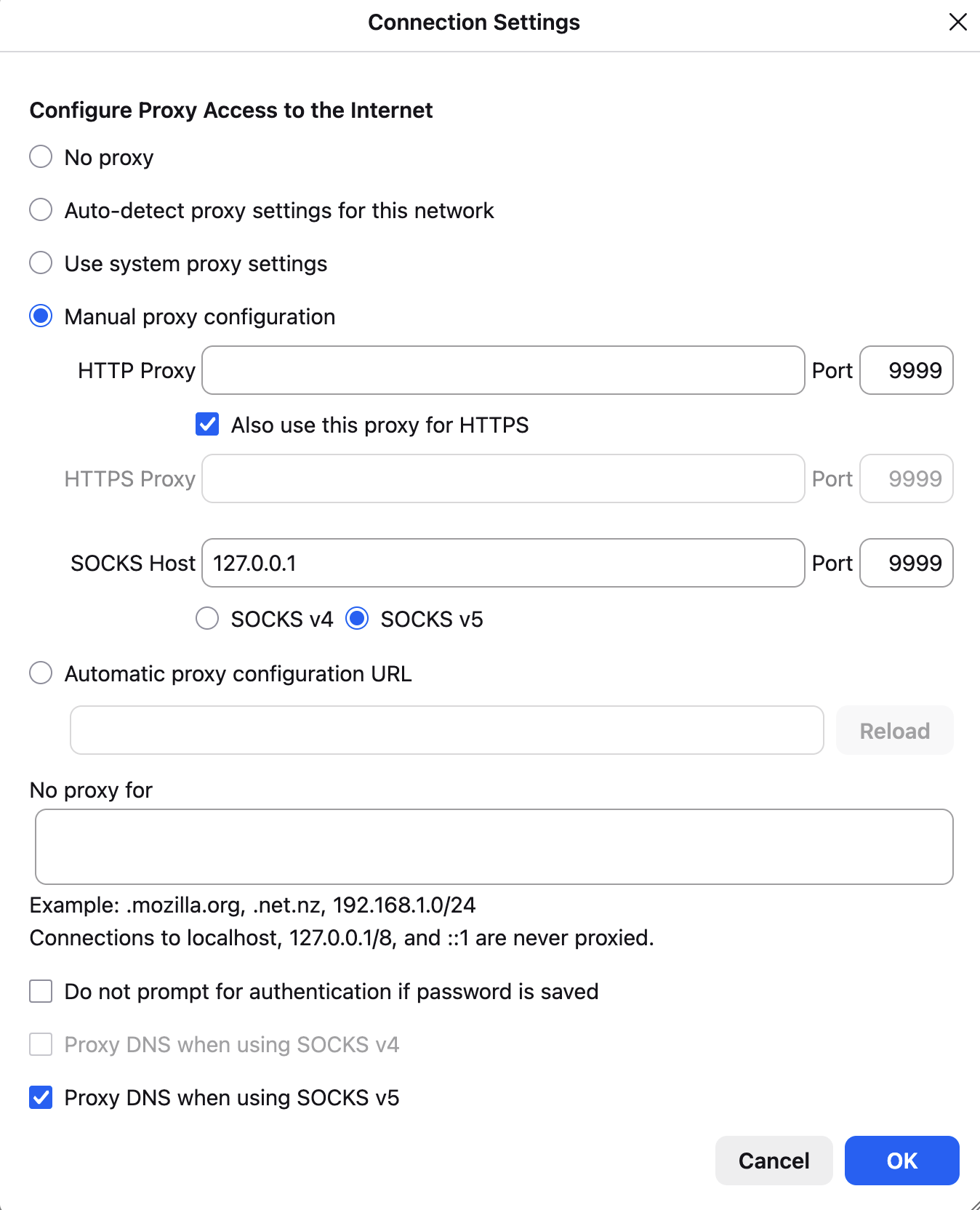Viewport: 980px width, 1210px height.
Task: Click the Reload button
Action: (x=895, y=730)
